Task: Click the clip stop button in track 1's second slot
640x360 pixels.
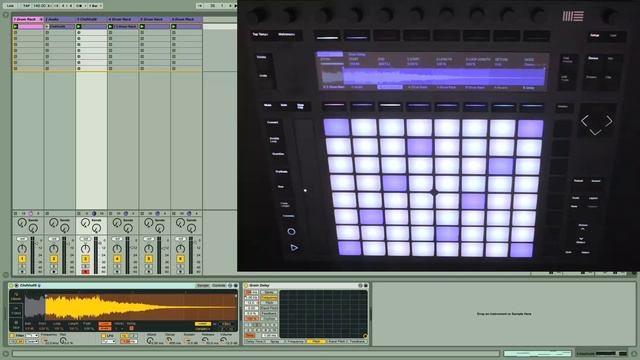Action: tap(16, 33)
